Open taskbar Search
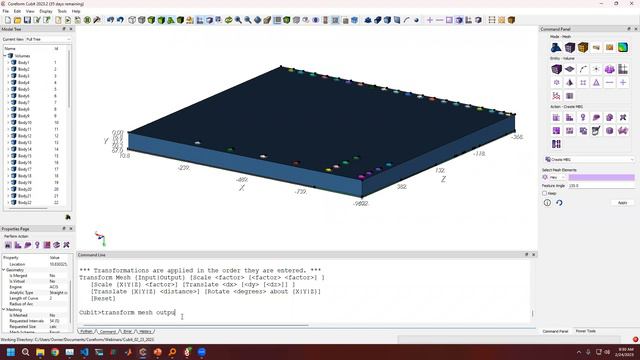The image size is (640, 360). pyautogui.click(x=25, y=352)
